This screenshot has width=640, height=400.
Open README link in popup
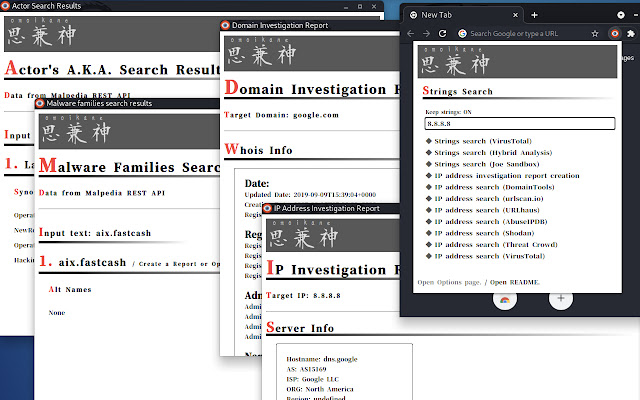[x=515, y=282]
